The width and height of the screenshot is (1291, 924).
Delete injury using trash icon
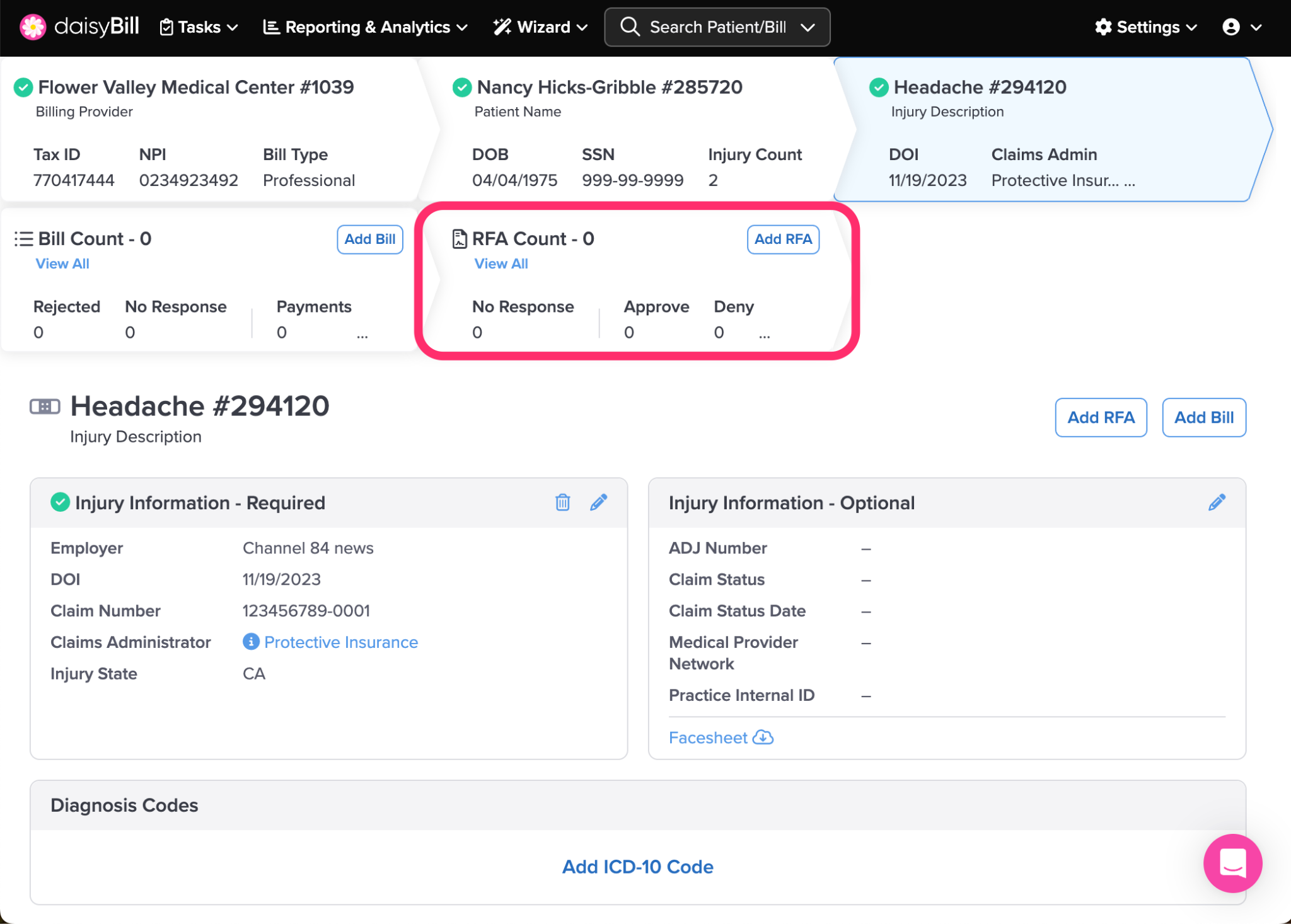562,502
